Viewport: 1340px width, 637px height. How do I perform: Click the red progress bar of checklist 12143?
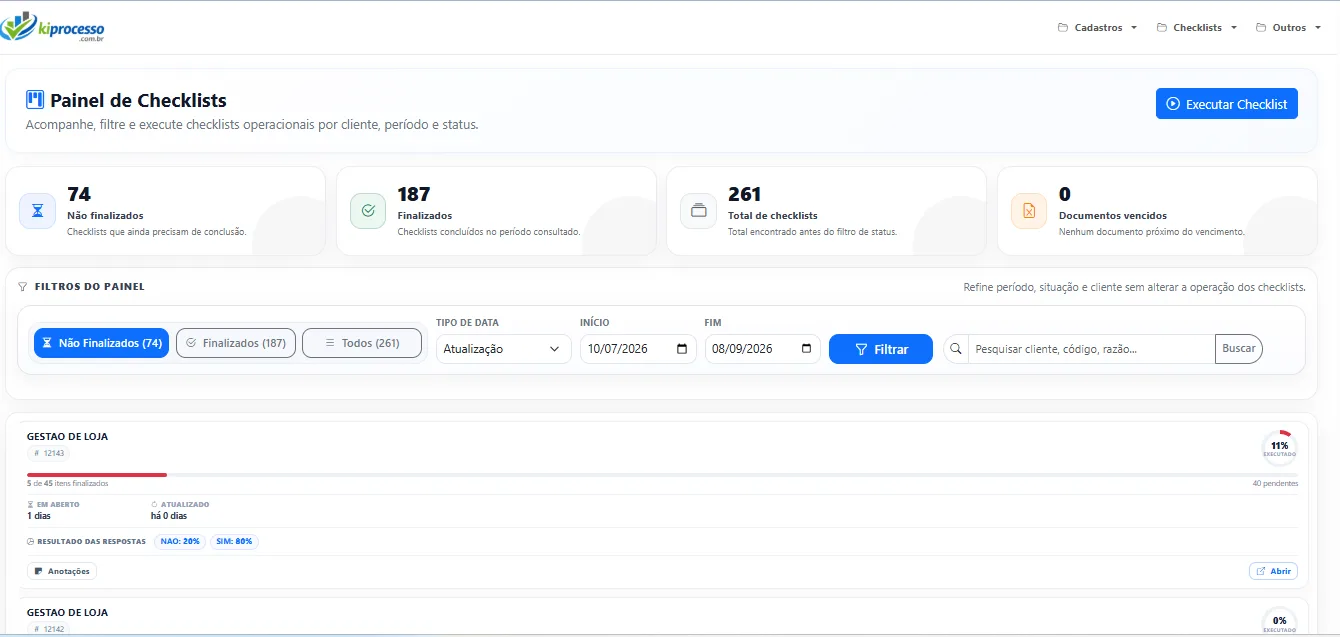(97, 475)
